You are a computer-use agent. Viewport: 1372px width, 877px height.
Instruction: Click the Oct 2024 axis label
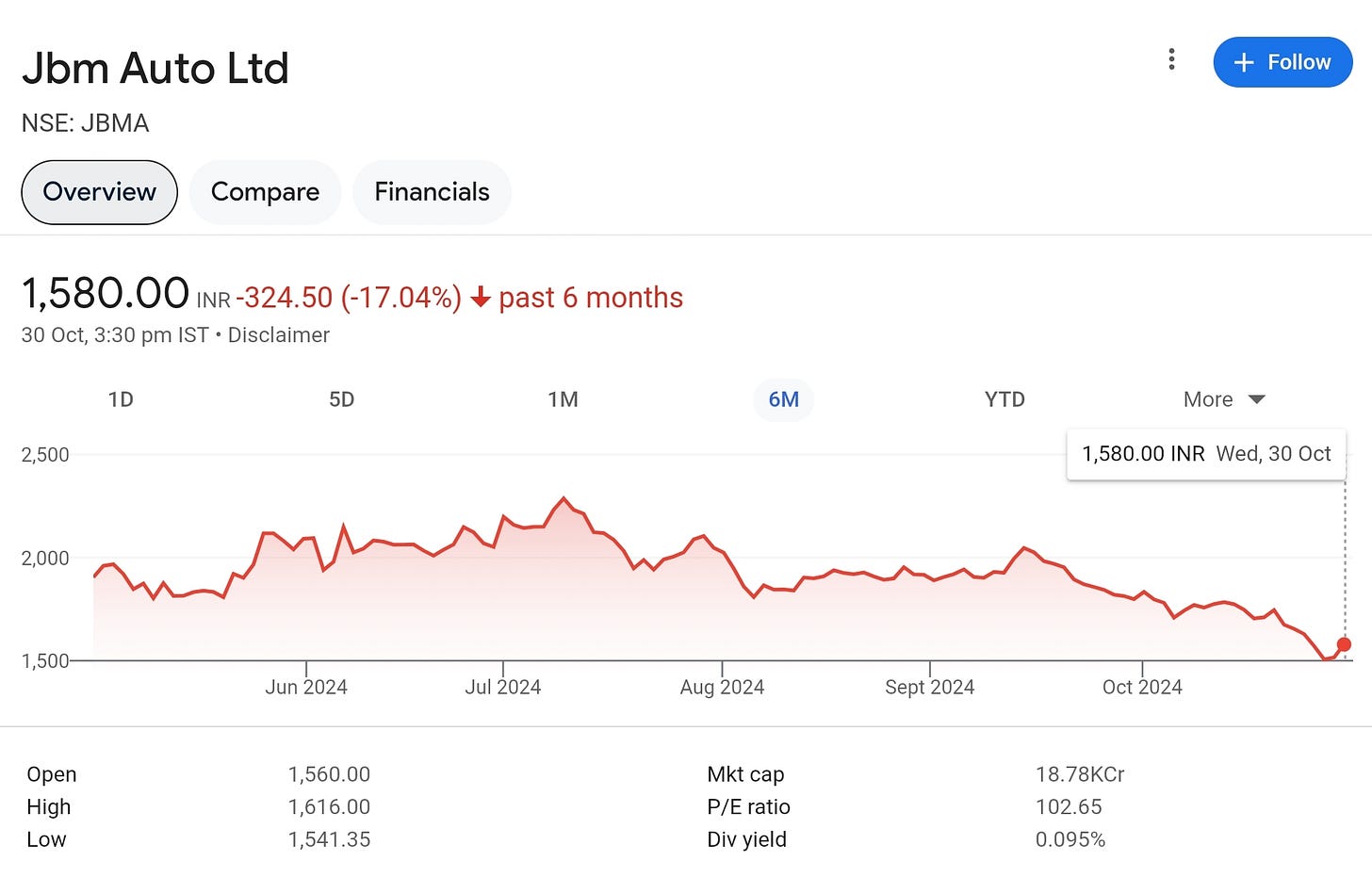pos(1142,687)
